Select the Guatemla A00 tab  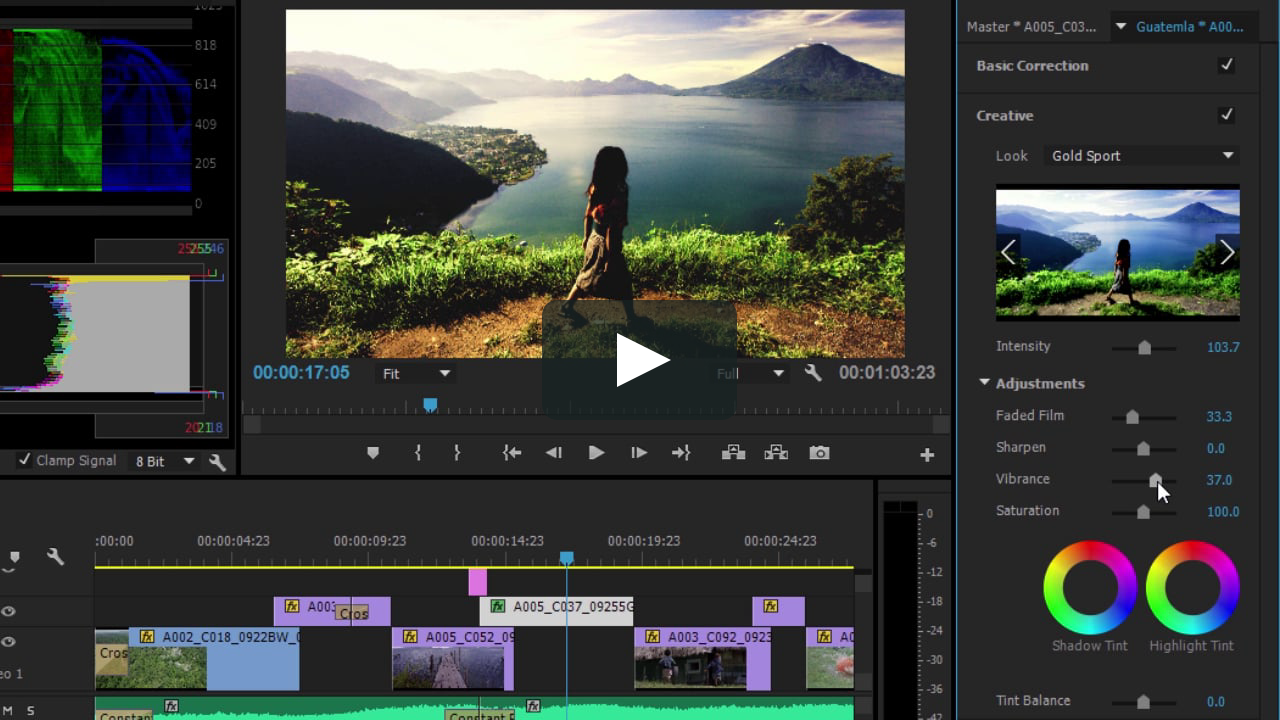click(1189, 27)
